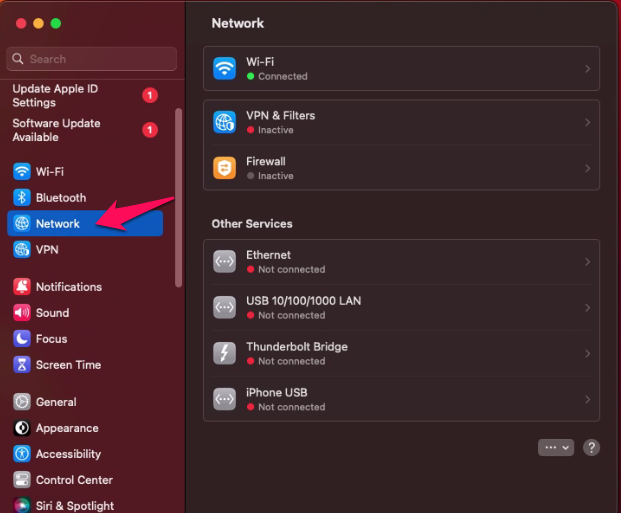Expand the Ethernet row chevron
Viewport: 621px width, 513px height.
587,262
